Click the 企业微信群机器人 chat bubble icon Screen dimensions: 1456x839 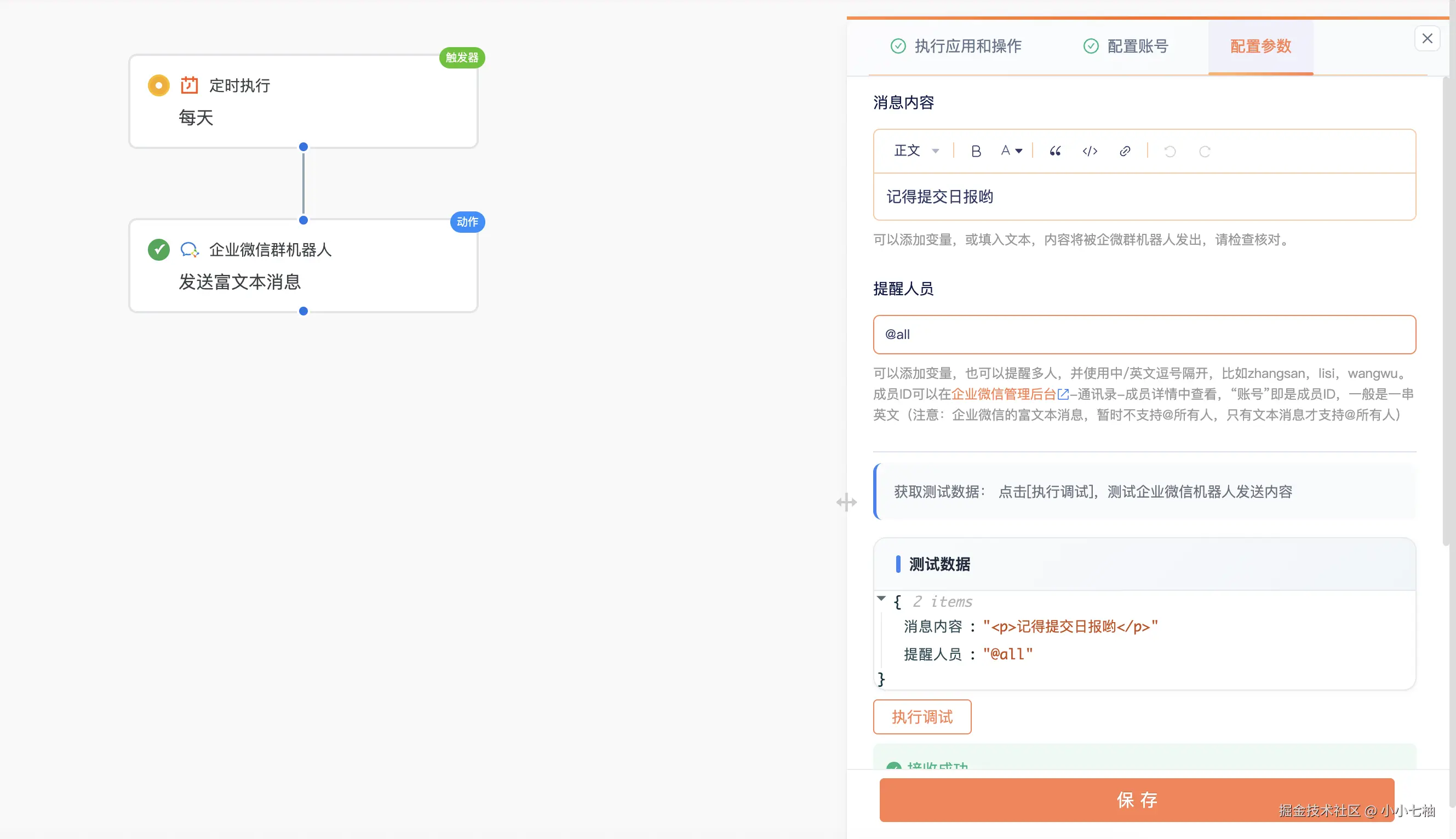tap(189, 250)
